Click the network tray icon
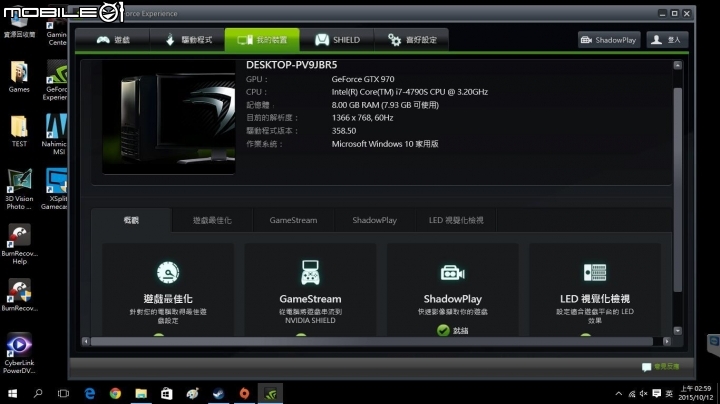The image size is (720, 404). coord(632,393)
